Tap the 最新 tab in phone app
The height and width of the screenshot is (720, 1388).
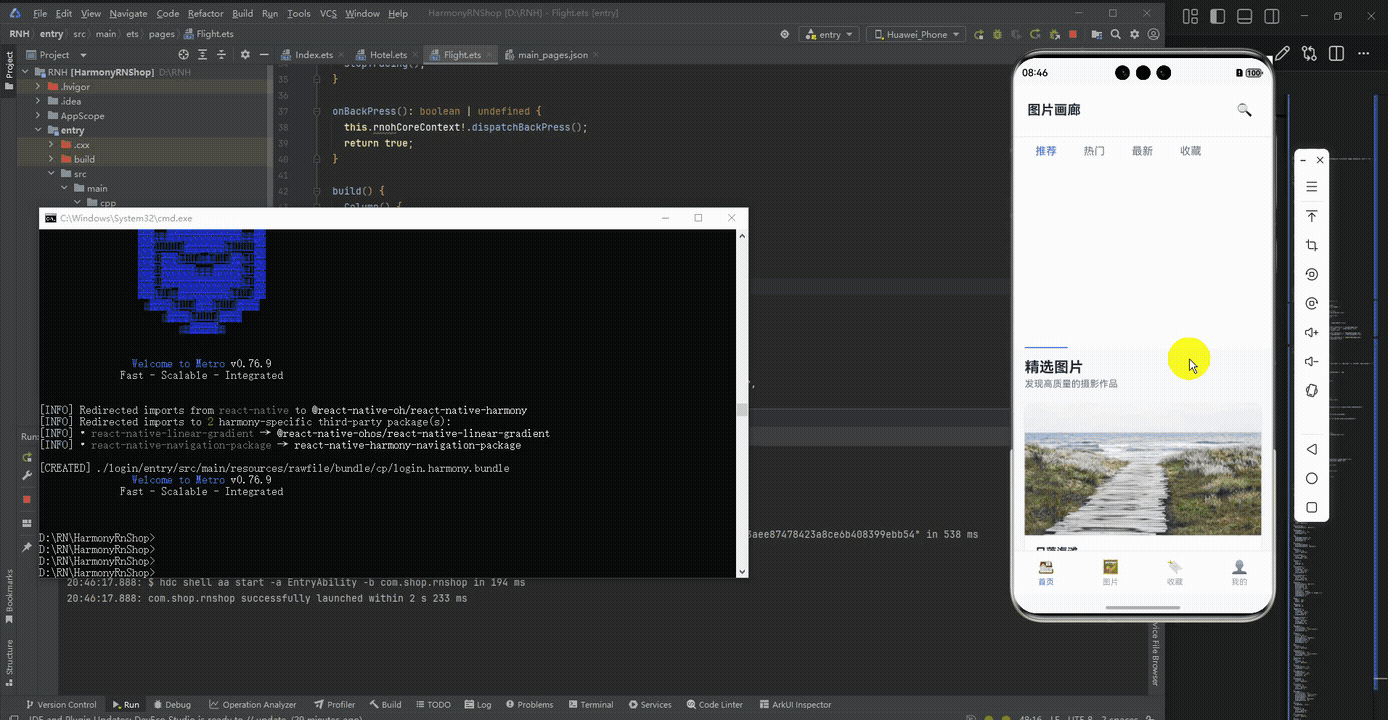pos(1142,151)
